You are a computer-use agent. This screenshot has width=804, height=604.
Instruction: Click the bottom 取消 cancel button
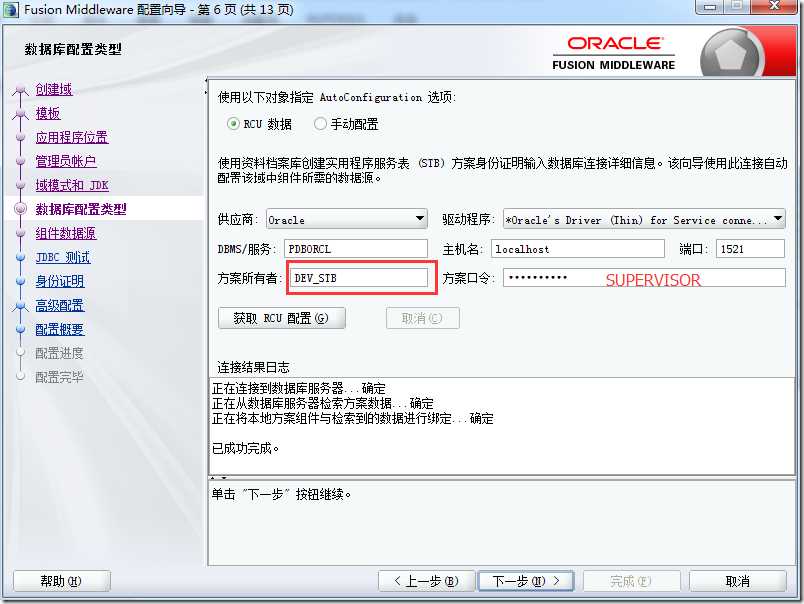tap(737, 581)
